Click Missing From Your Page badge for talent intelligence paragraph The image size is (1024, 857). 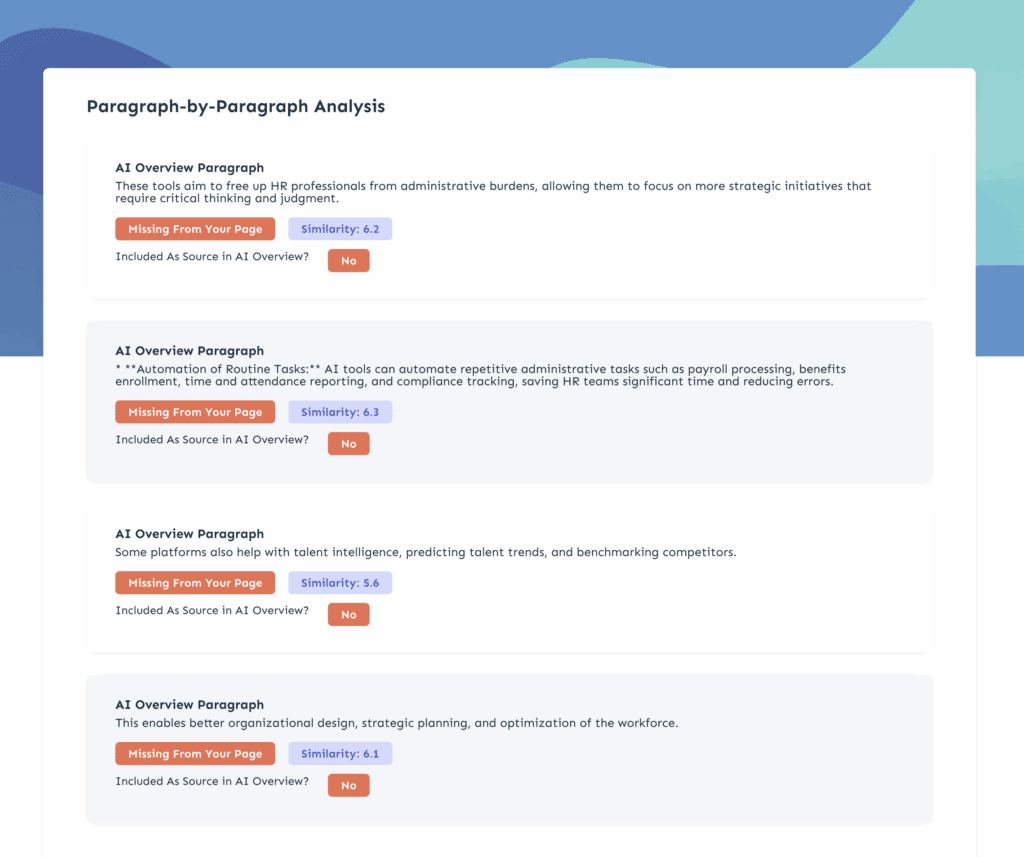195,583
